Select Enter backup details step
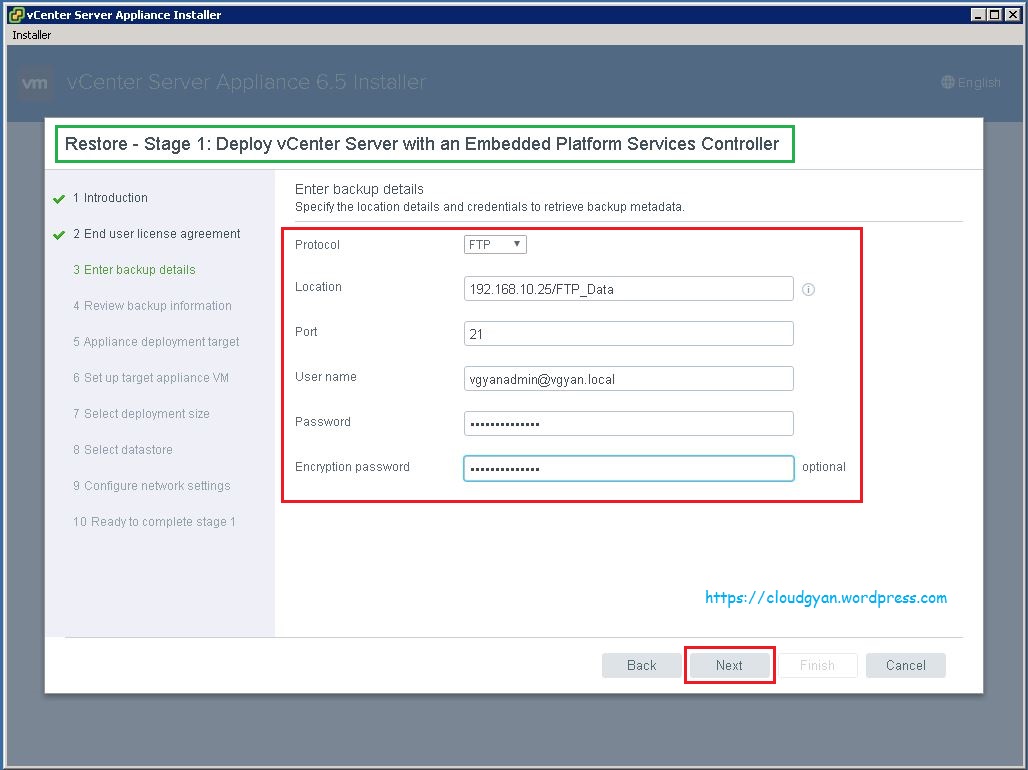 [x=139, y=270]
